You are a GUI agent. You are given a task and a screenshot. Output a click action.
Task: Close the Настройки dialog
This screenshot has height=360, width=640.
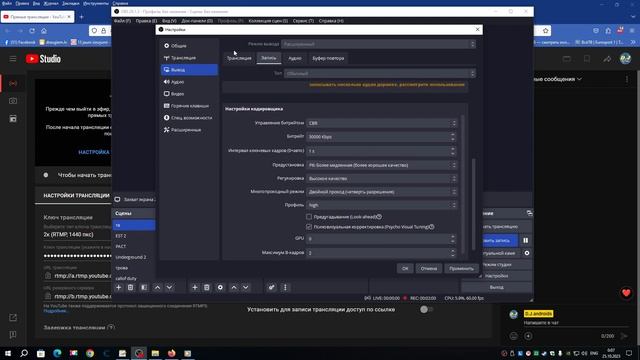click(478, 29)
